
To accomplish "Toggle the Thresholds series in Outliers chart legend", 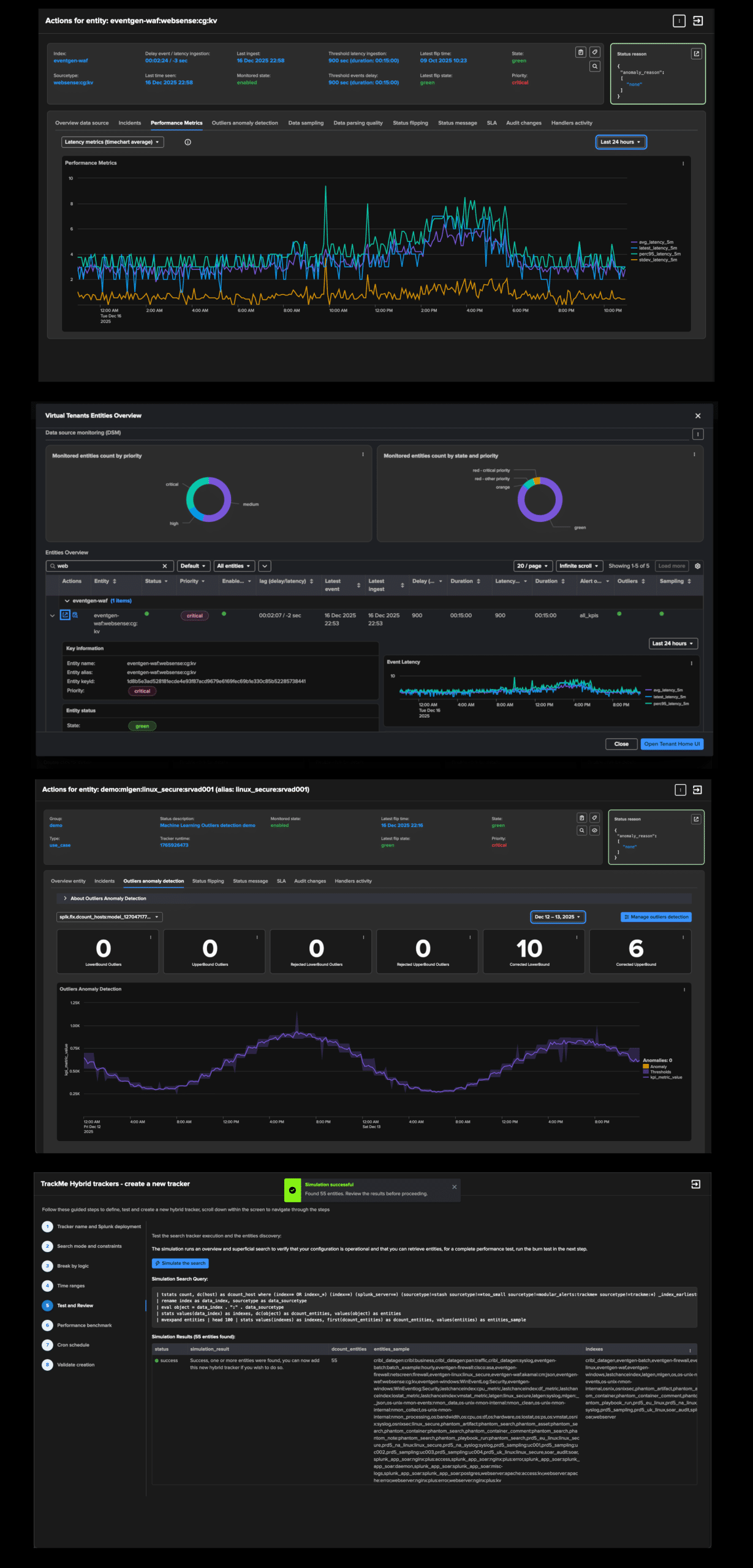I will point(660,1072).
